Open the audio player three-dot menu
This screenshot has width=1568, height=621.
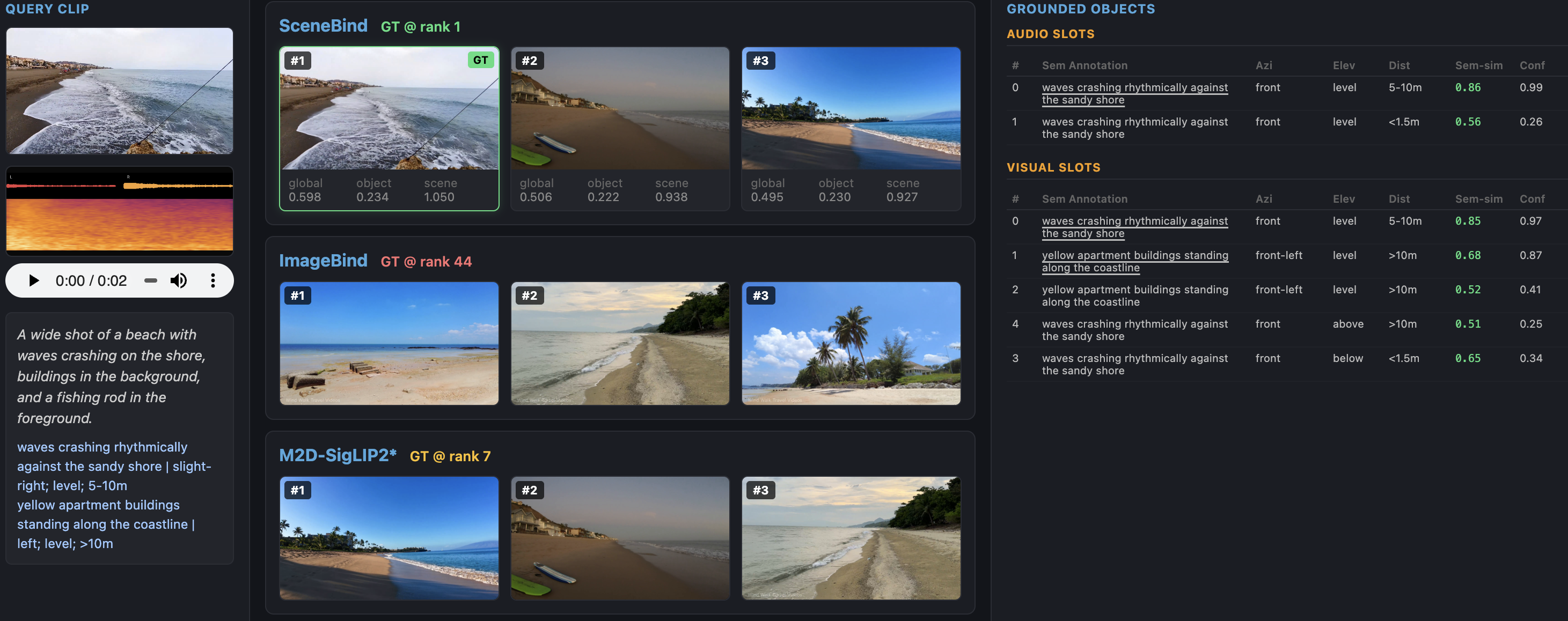(x=213, y=280)
